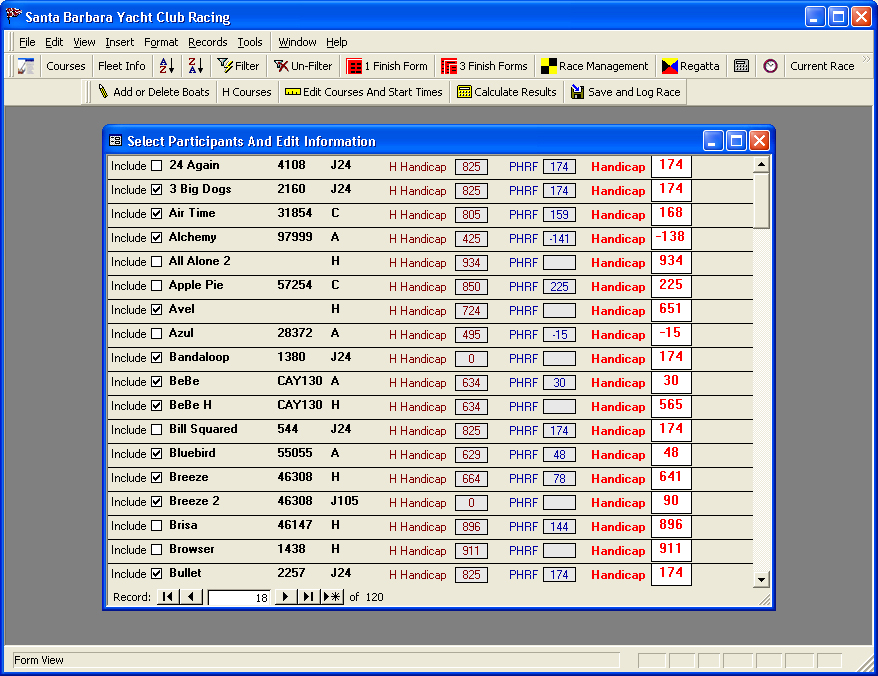Create a new record

tap(332, 597)
